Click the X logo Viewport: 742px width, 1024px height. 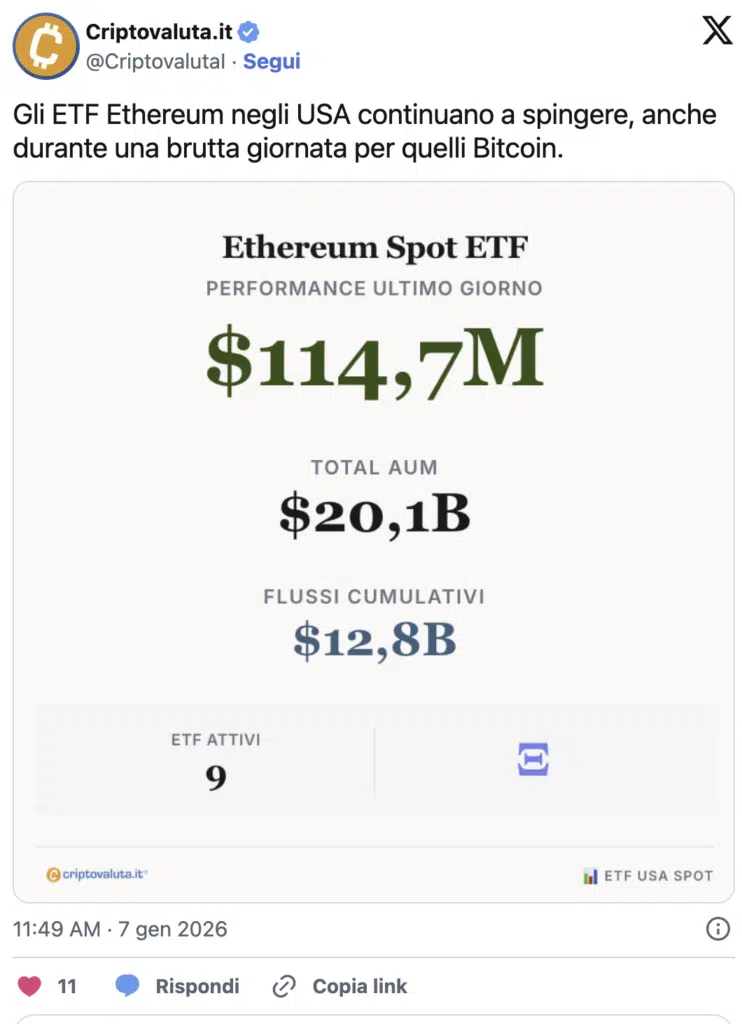(x=717, y=31)
